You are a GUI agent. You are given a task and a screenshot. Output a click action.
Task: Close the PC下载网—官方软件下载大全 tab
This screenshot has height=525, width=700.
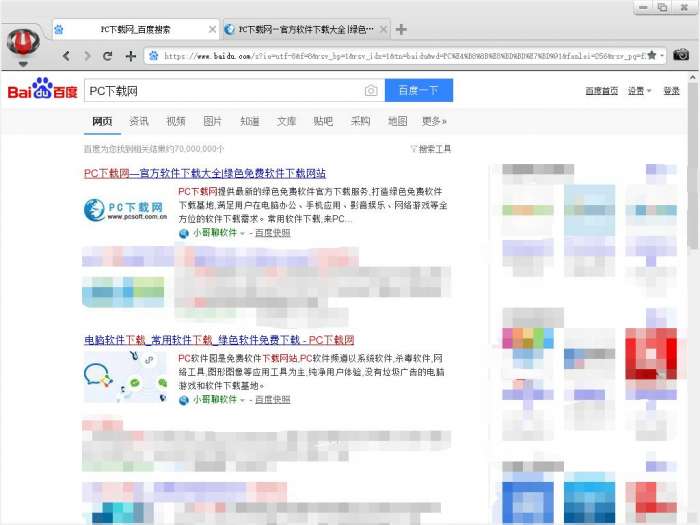[383, 29]
